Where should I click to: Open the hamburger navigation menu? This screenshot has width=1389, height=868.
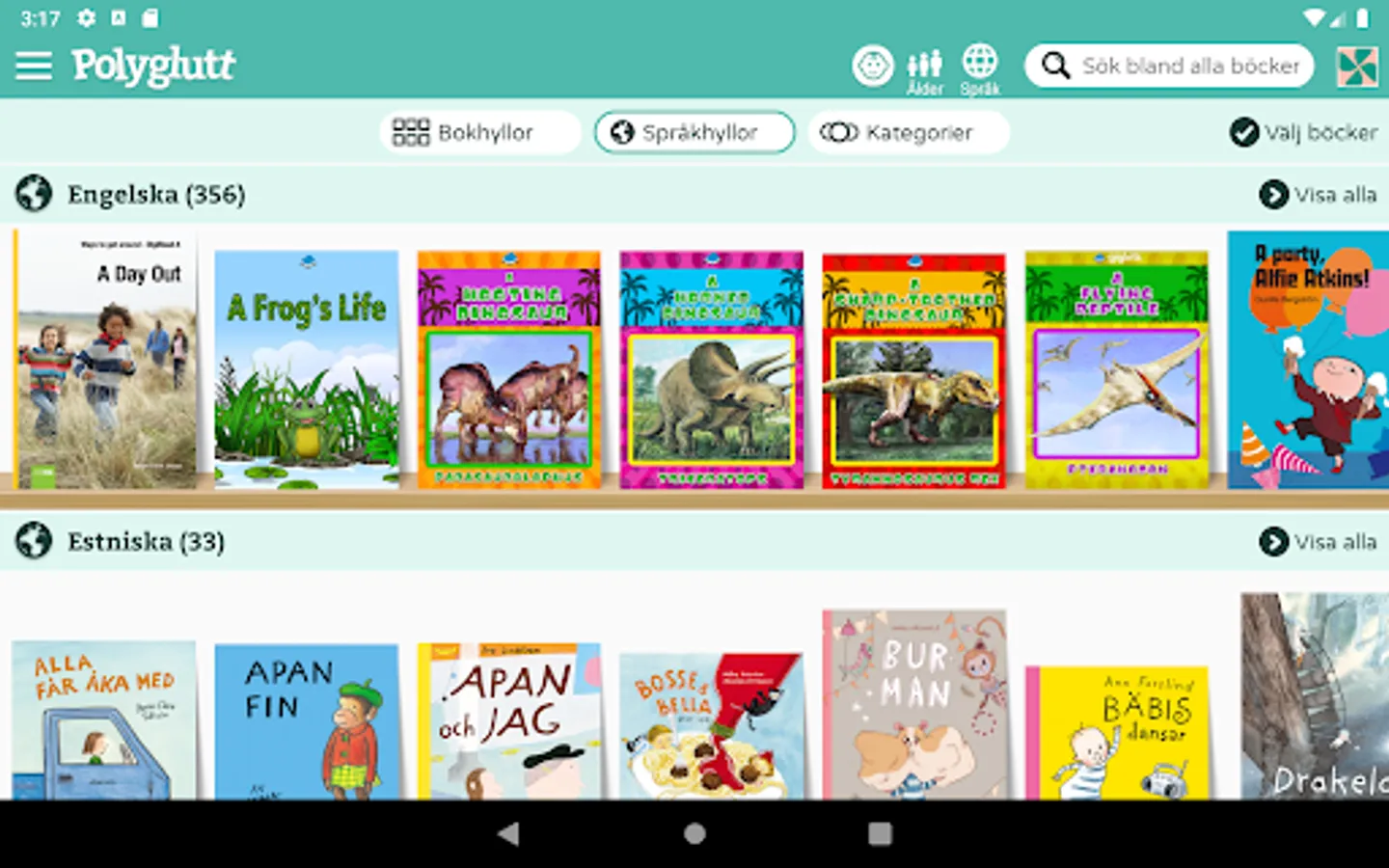point(34,66)
